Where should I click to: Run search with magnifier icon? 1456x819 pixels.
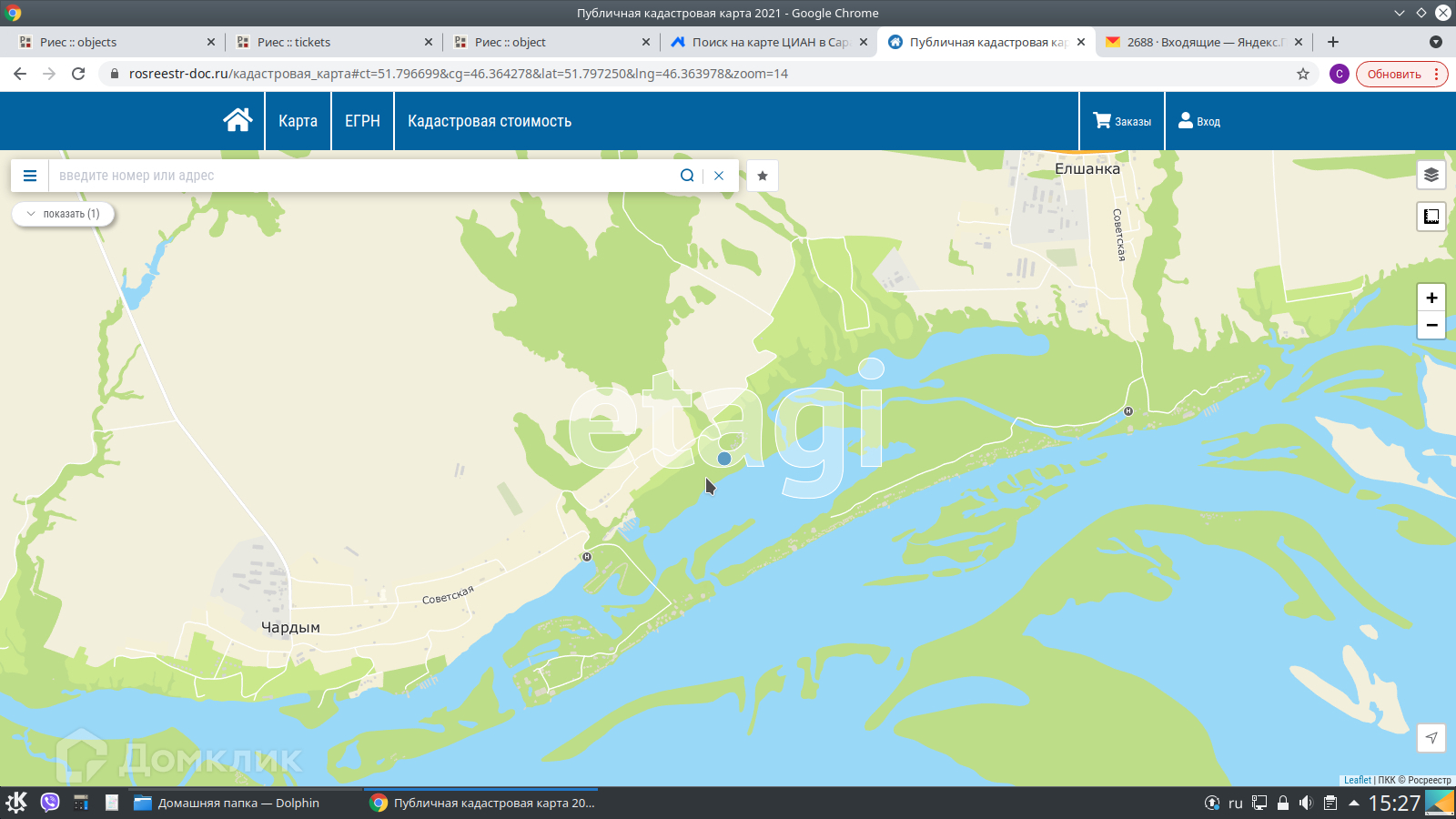pyautogui.click(x=687, y=176)
